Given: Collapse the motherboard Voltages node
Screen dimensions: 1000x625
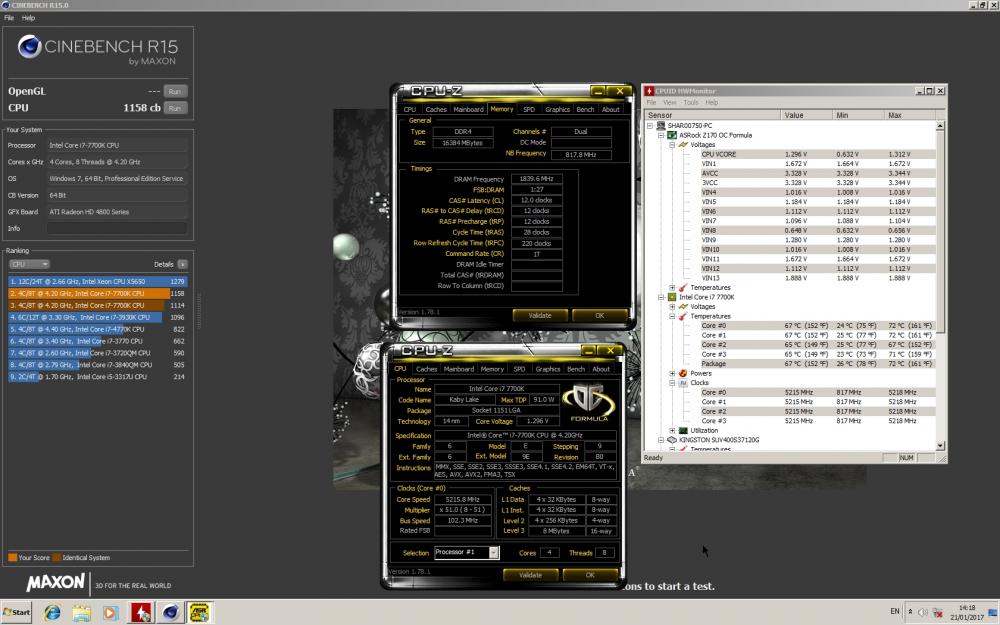Looking at the screenshot, I should tap(672, 145).
